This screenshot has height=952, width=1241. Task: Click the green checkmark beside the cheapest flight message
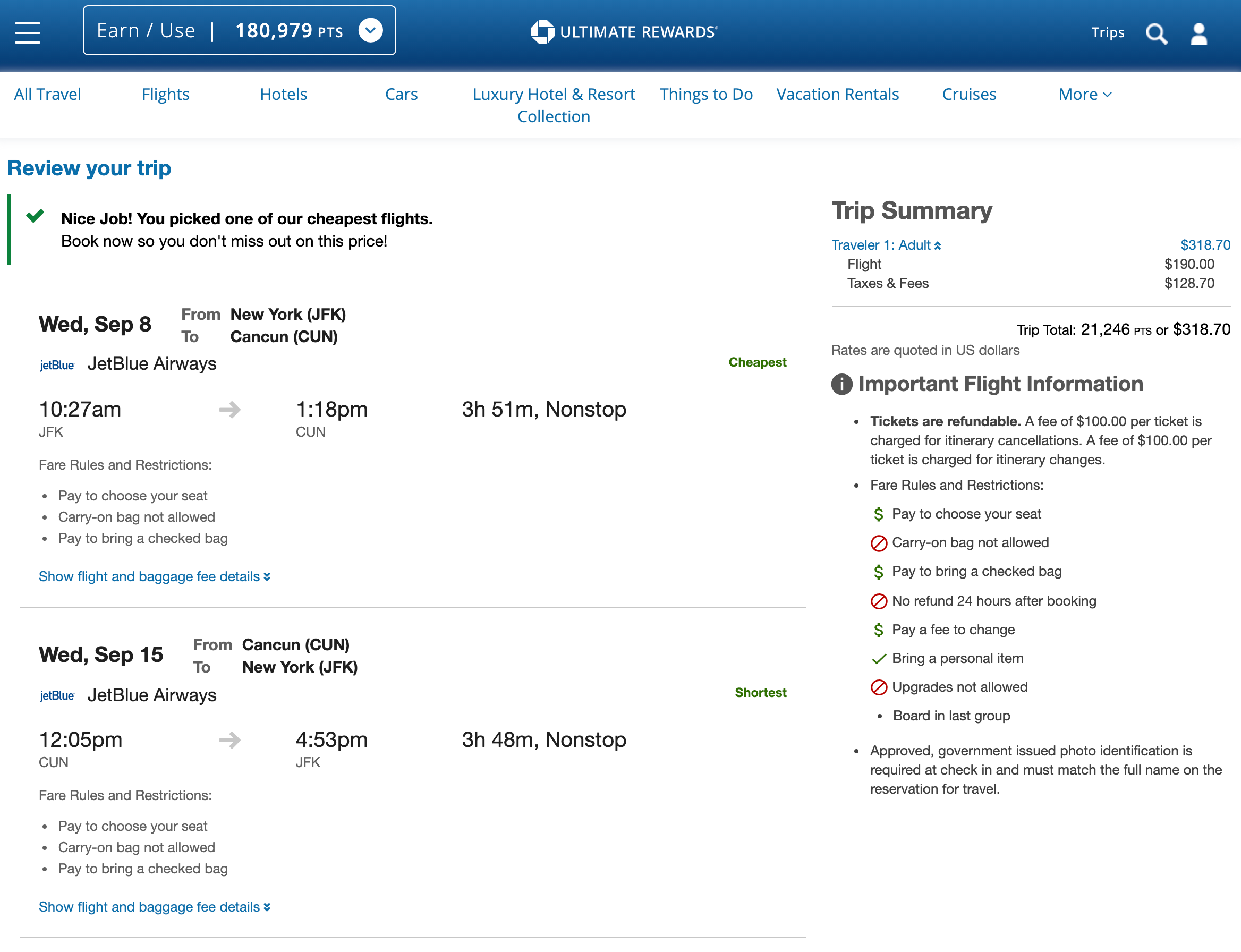[35, 216]
